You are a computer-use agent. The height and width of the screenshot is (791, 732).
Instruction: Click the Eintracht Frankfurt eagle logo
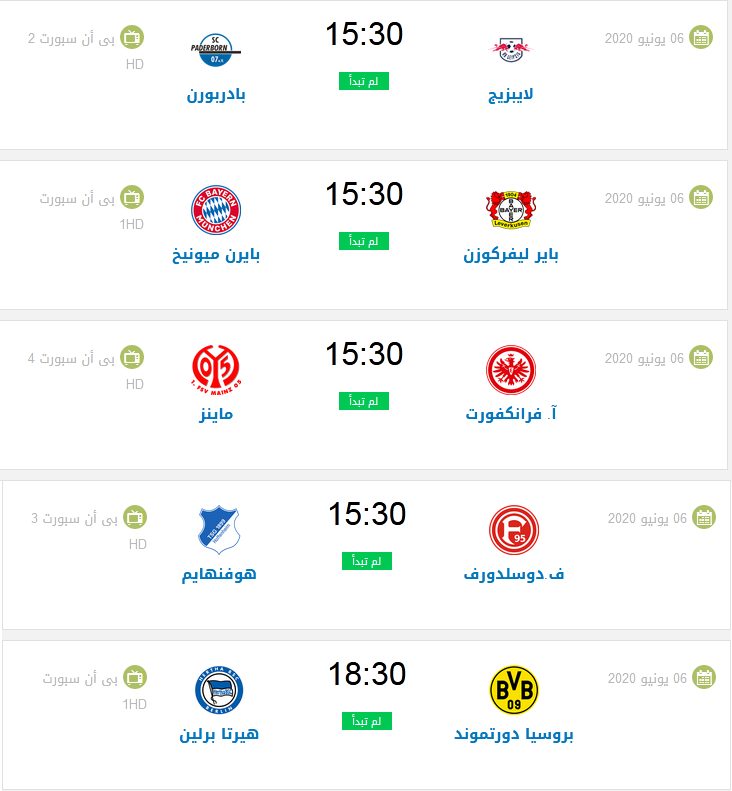(x=512, y=370)
